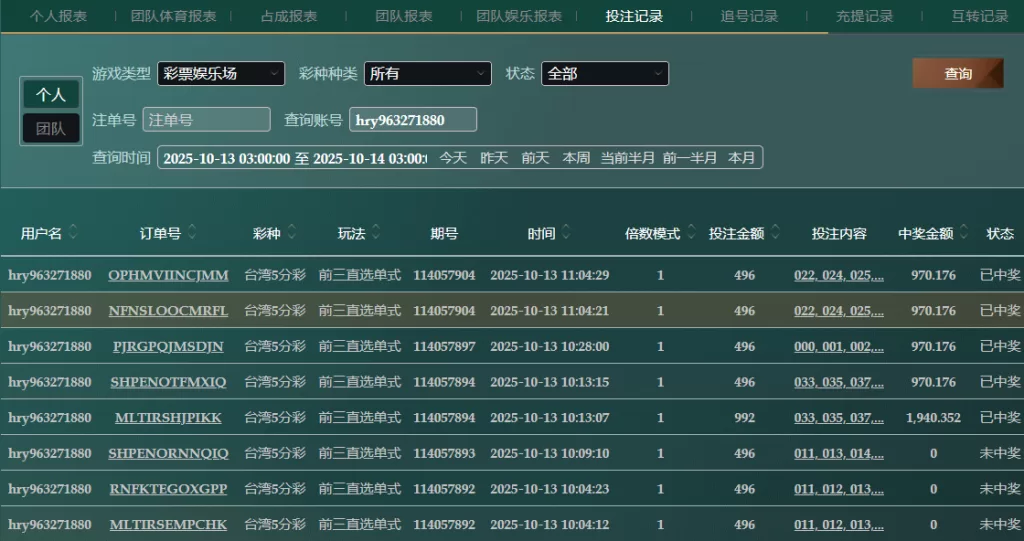Click the 注单号 input field
This screenshot has width=1024, height=541.
pos(206,120)
